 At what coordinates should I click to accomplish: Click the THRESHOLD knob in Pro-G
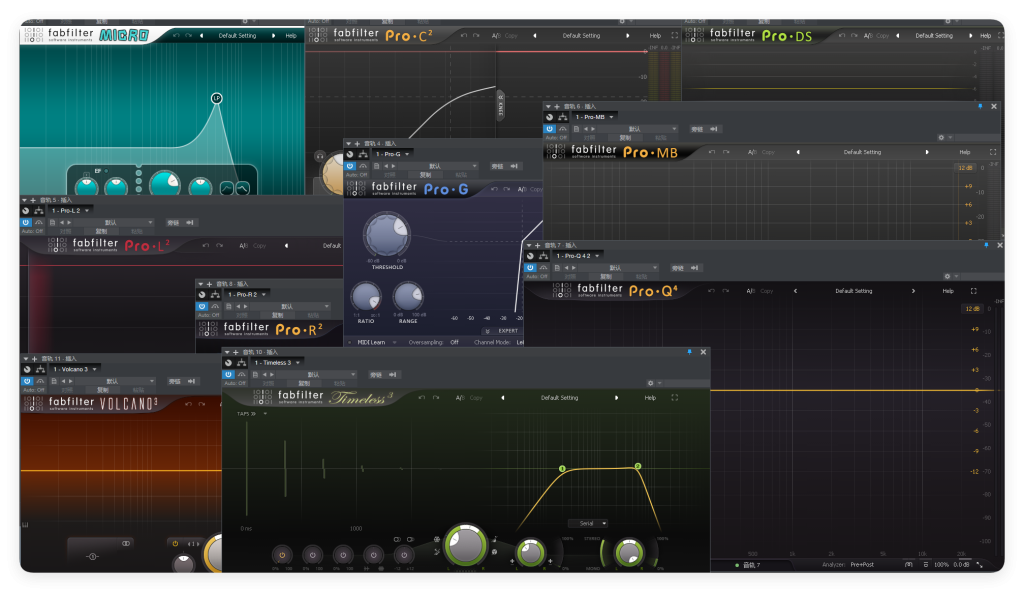coord(387,235)
